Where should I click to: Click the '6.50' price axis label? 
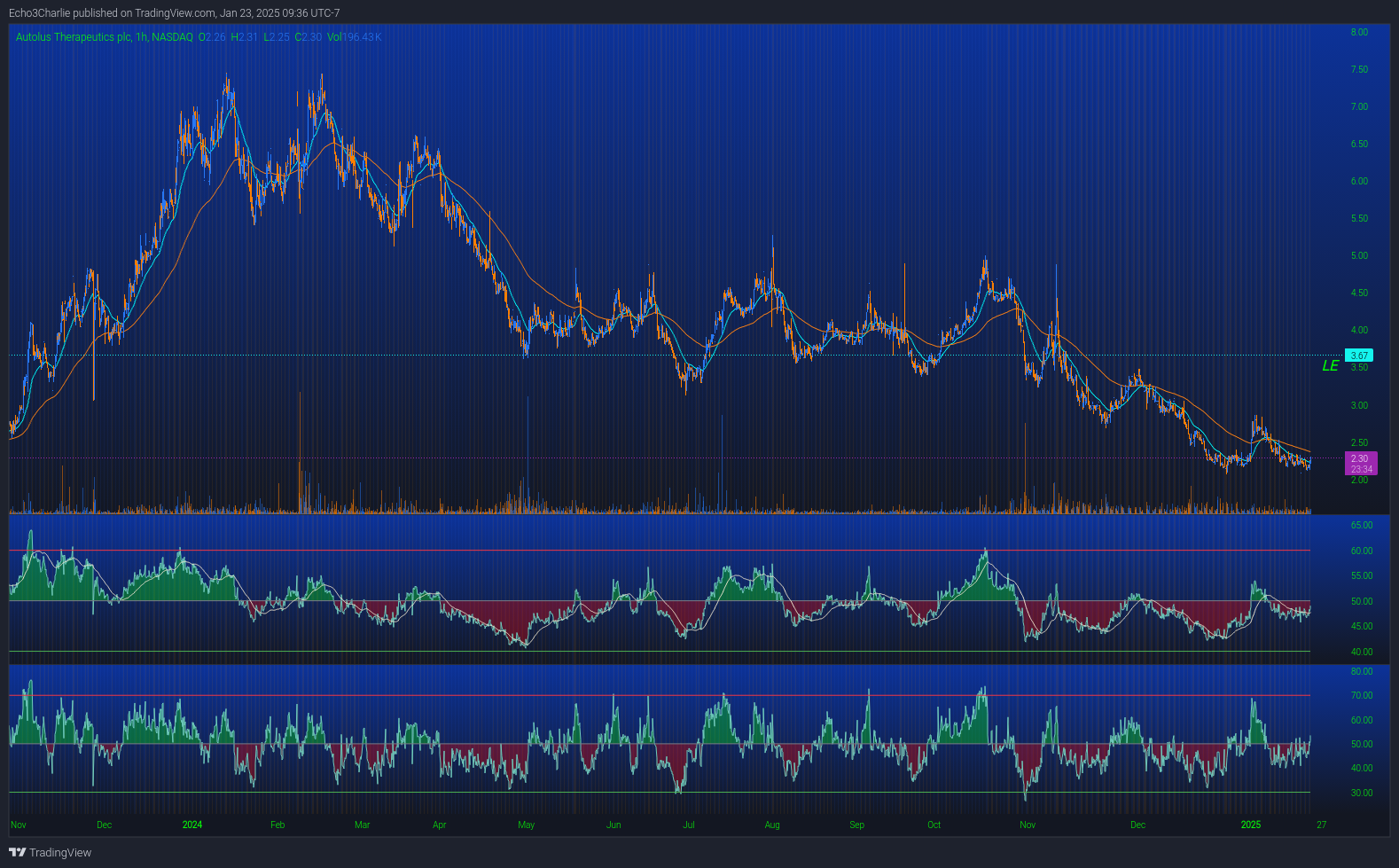(x=1359, y=144)
